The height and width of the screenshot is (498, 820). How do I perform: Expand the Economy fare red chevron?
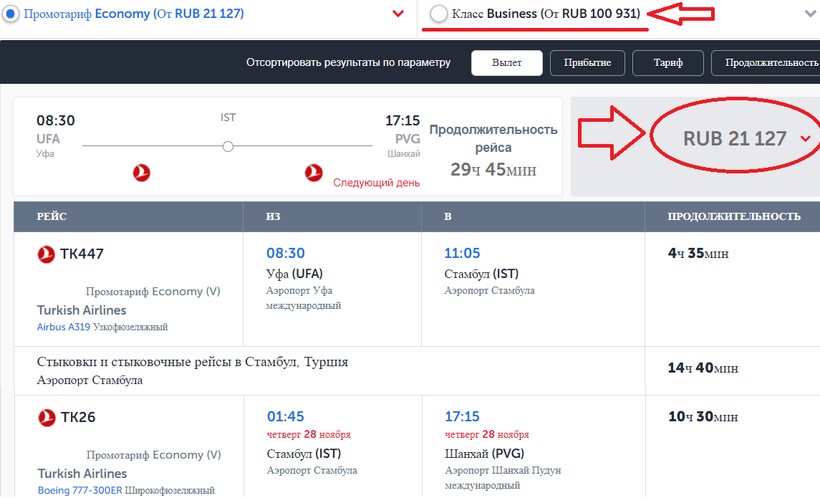click(x=398, y=14)
